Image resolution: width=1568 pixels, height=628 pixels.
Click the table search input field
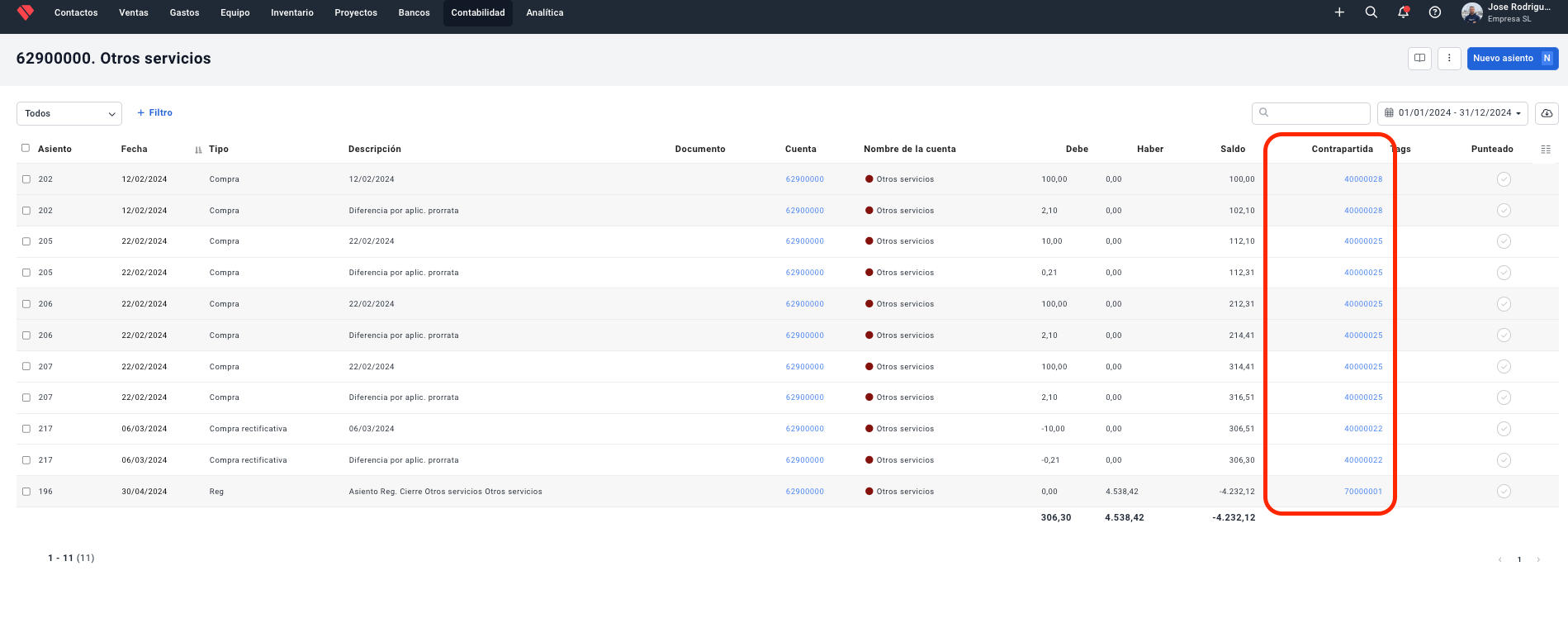[1311, 113]
